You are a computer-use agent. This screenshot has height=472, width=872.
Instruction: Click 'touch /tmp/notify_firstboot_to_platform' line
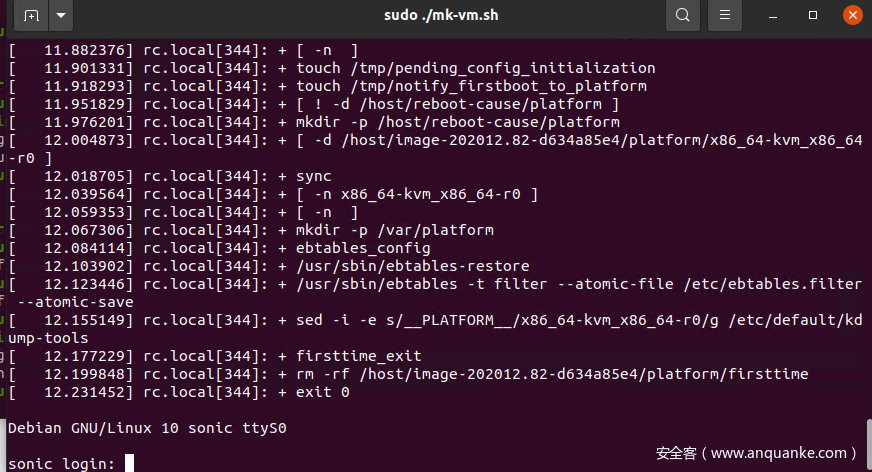pyautogui.click(x=470, y=86)
